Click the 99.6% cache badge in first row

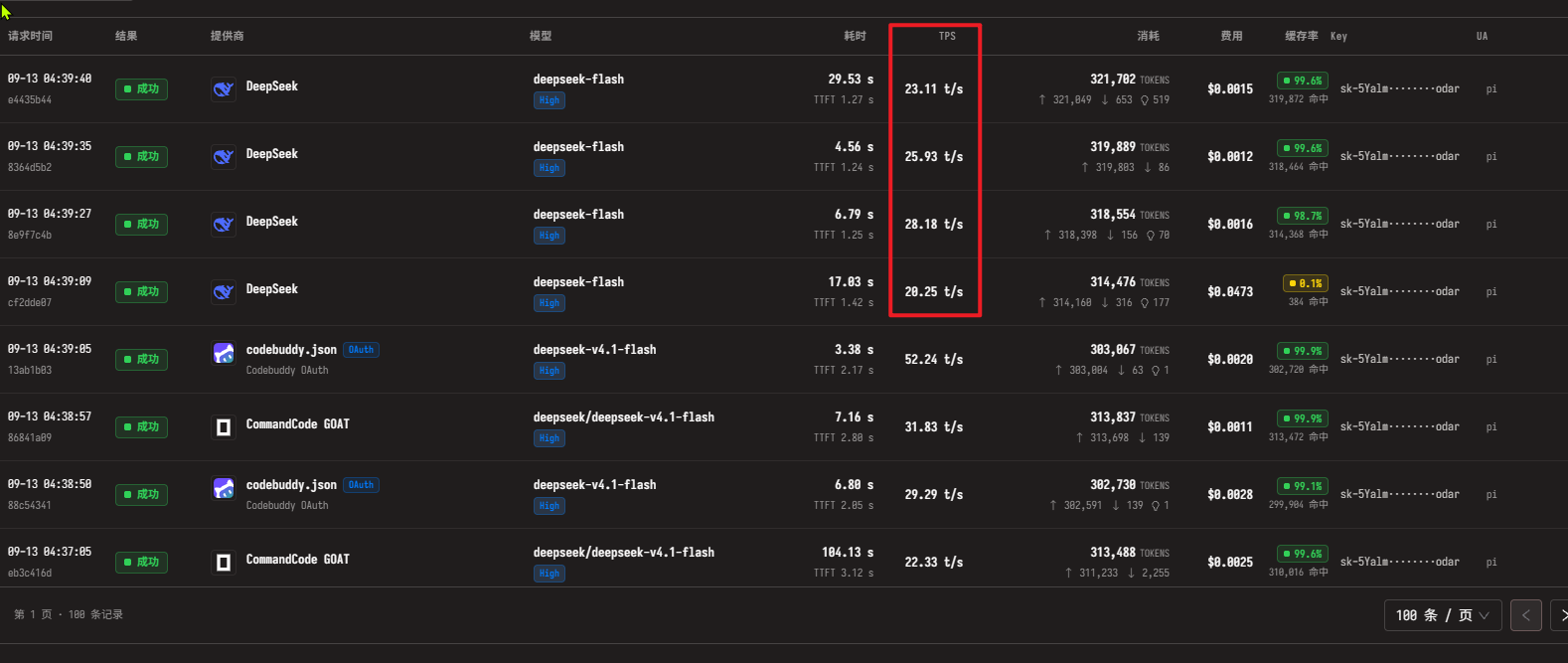pyautogui.click(x=1304, y=81)
